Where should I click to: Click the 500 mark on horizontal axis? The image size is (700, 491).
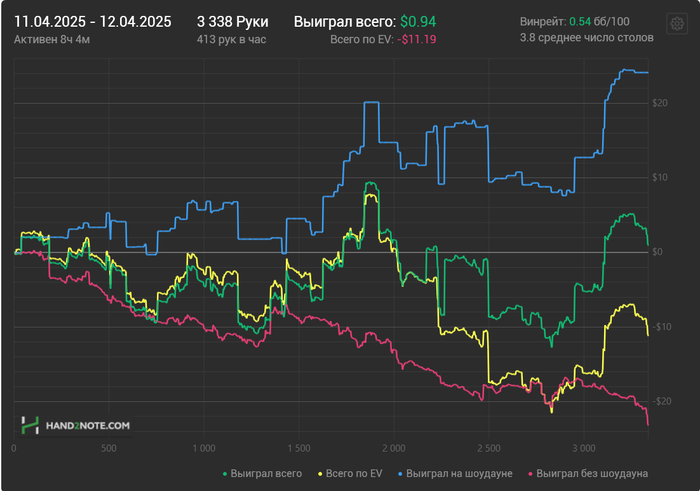[x=108, y=449]
